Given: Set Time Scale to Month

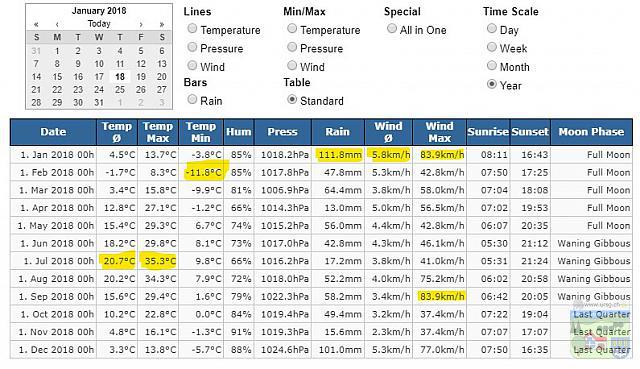Looking at the screenshot, I should coord(492,65).
